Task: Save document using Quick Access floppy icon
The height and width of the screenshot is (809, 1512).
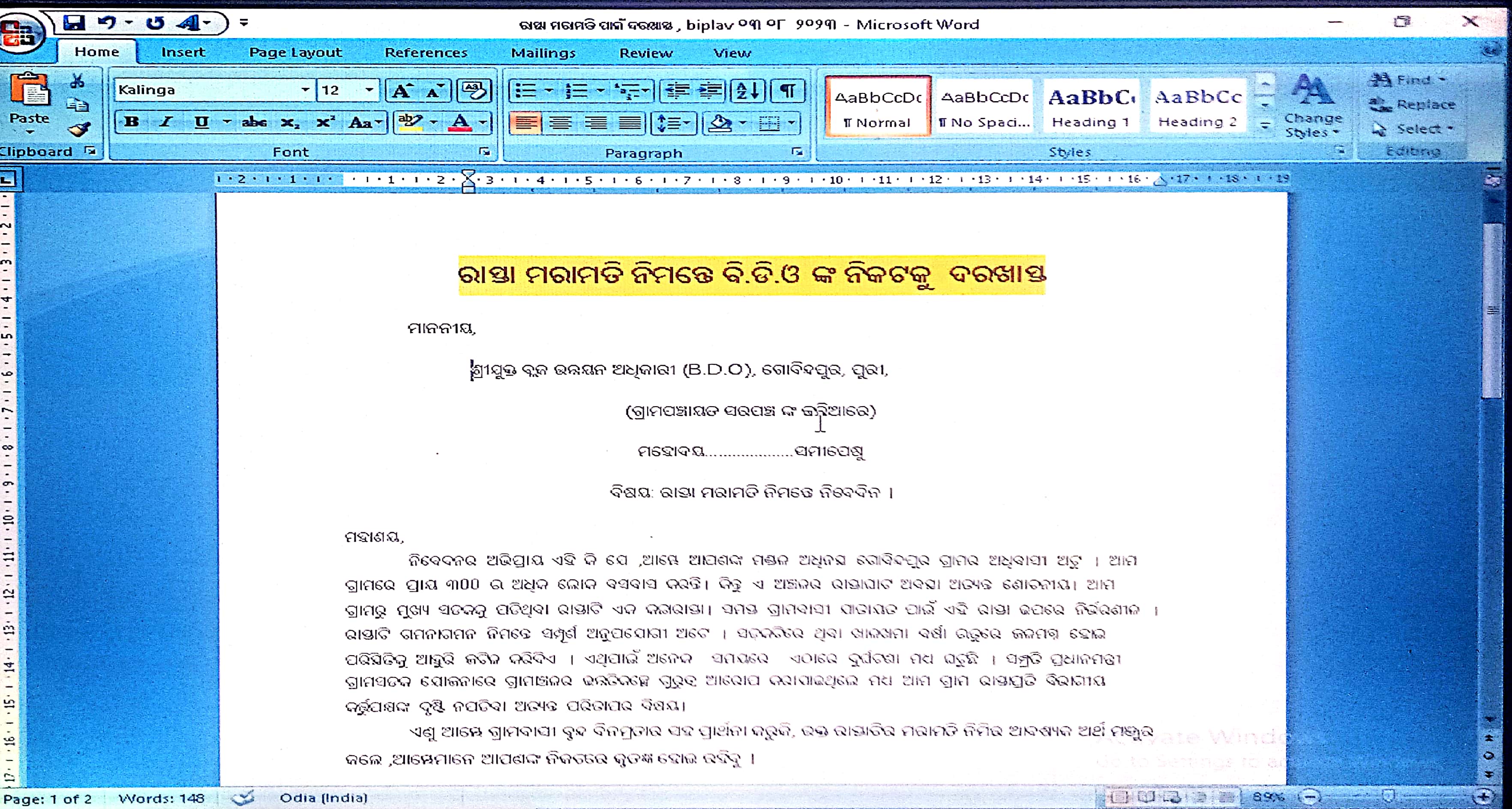Action: point(75,23)
